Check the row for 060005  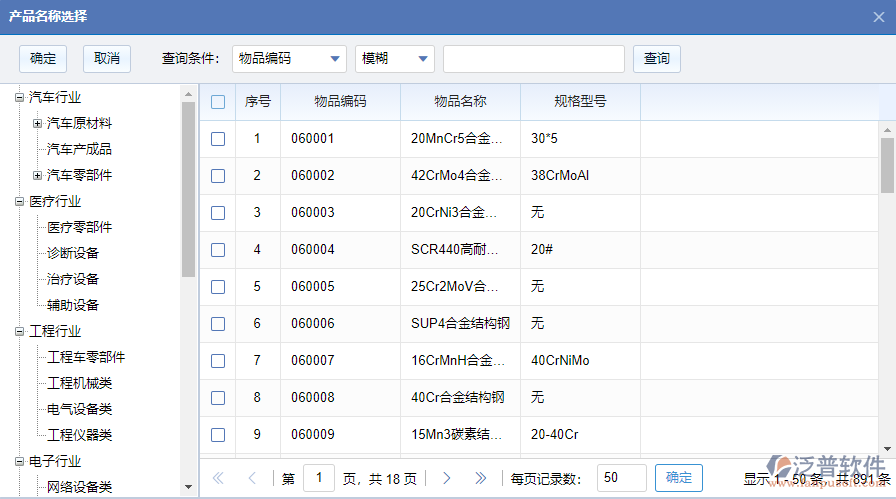point(218,287)
